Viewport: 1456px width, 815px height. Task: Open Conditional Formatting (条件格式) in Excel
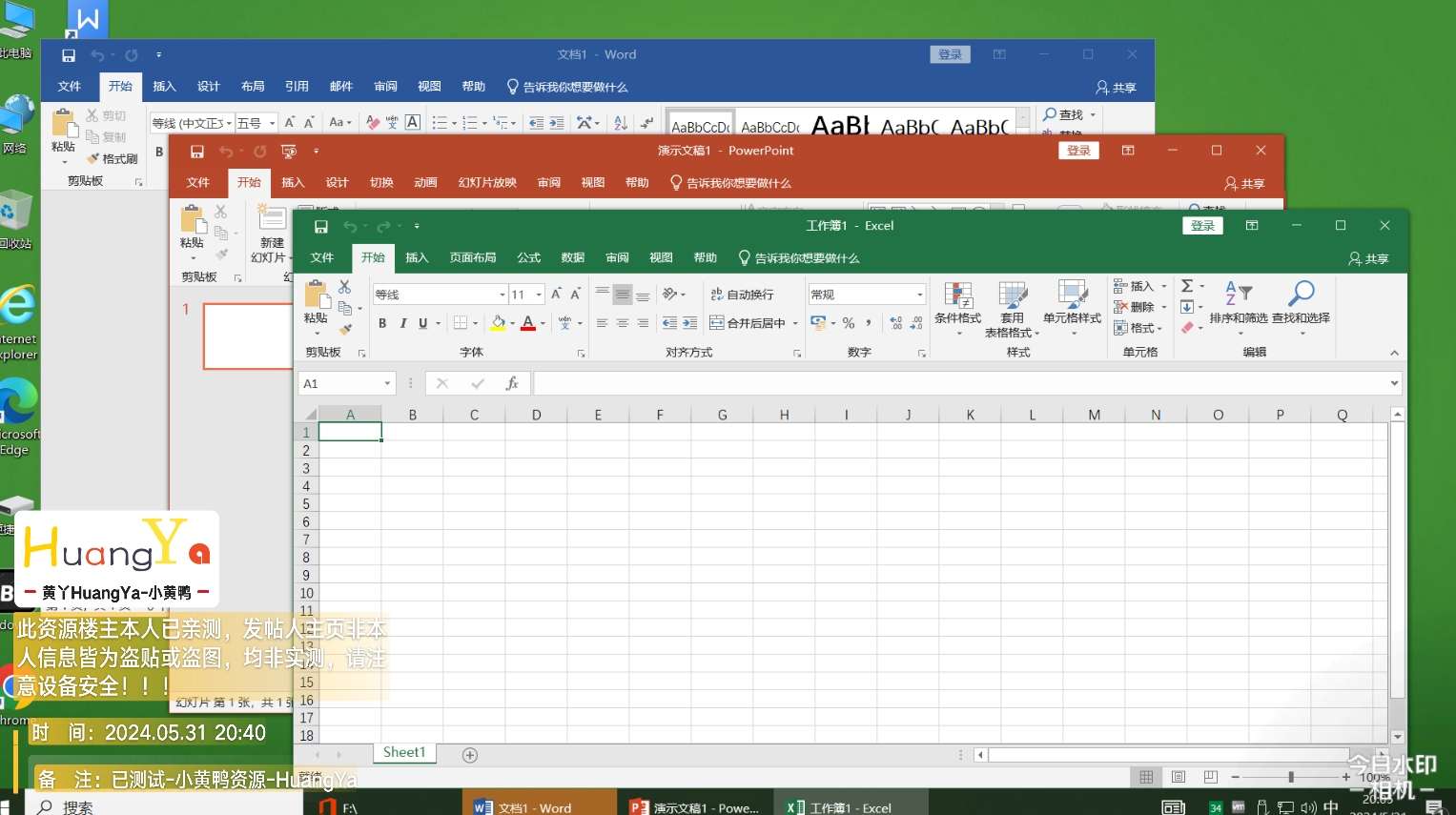tap(957, 304)
